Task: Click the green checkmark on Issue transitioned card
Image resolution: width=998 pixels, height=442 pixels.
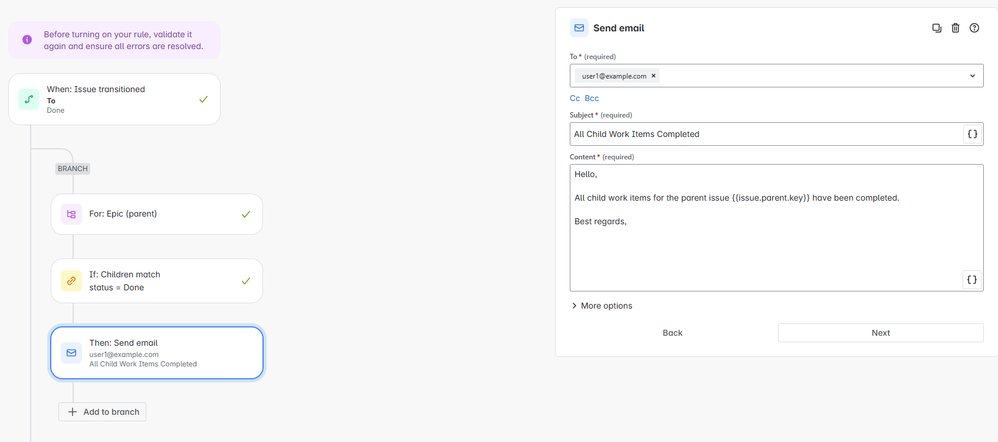Action: click(x=204, y=99)
